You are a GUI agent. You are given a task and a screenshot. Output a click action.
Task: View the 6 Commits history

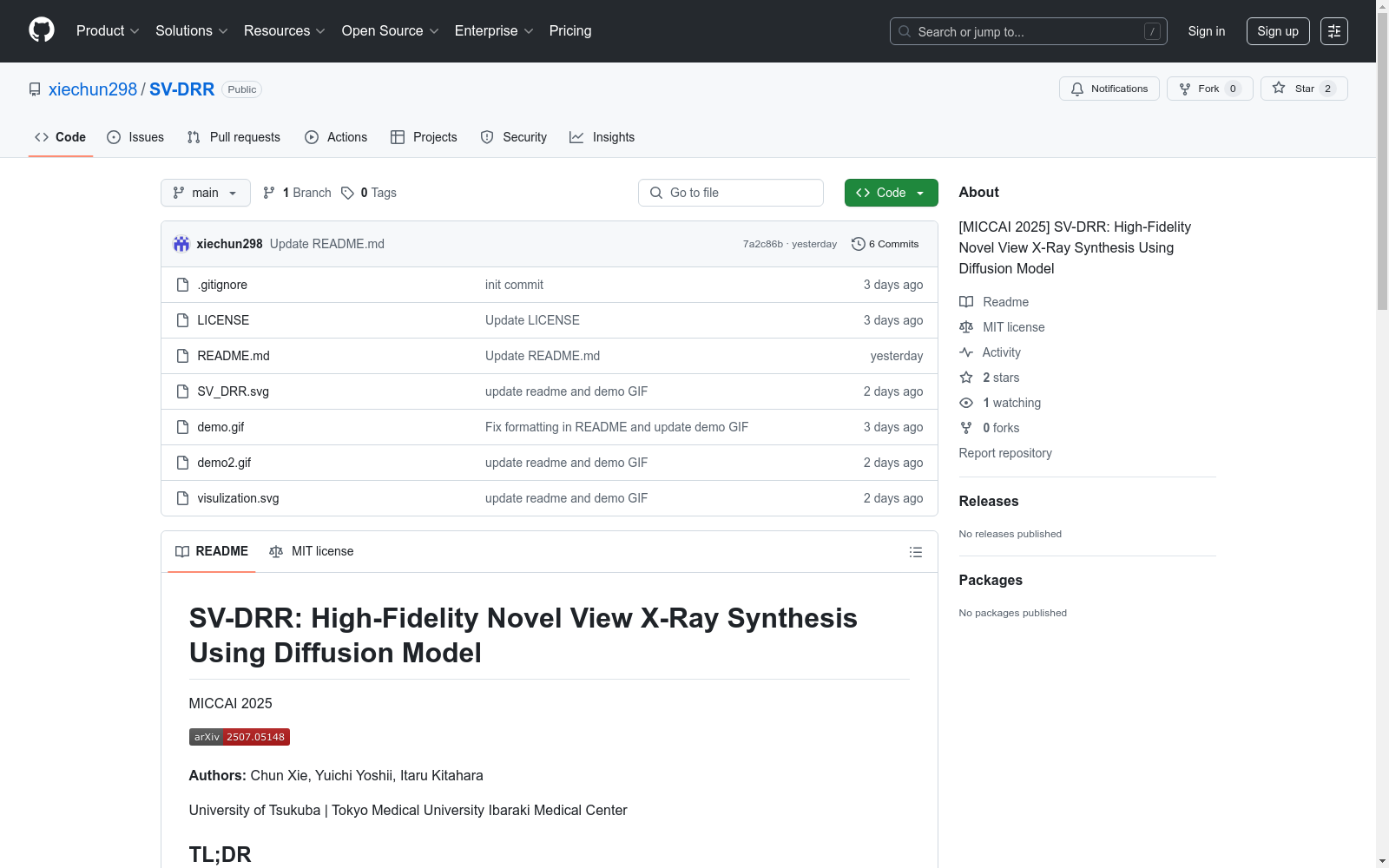tap(885, 244)
